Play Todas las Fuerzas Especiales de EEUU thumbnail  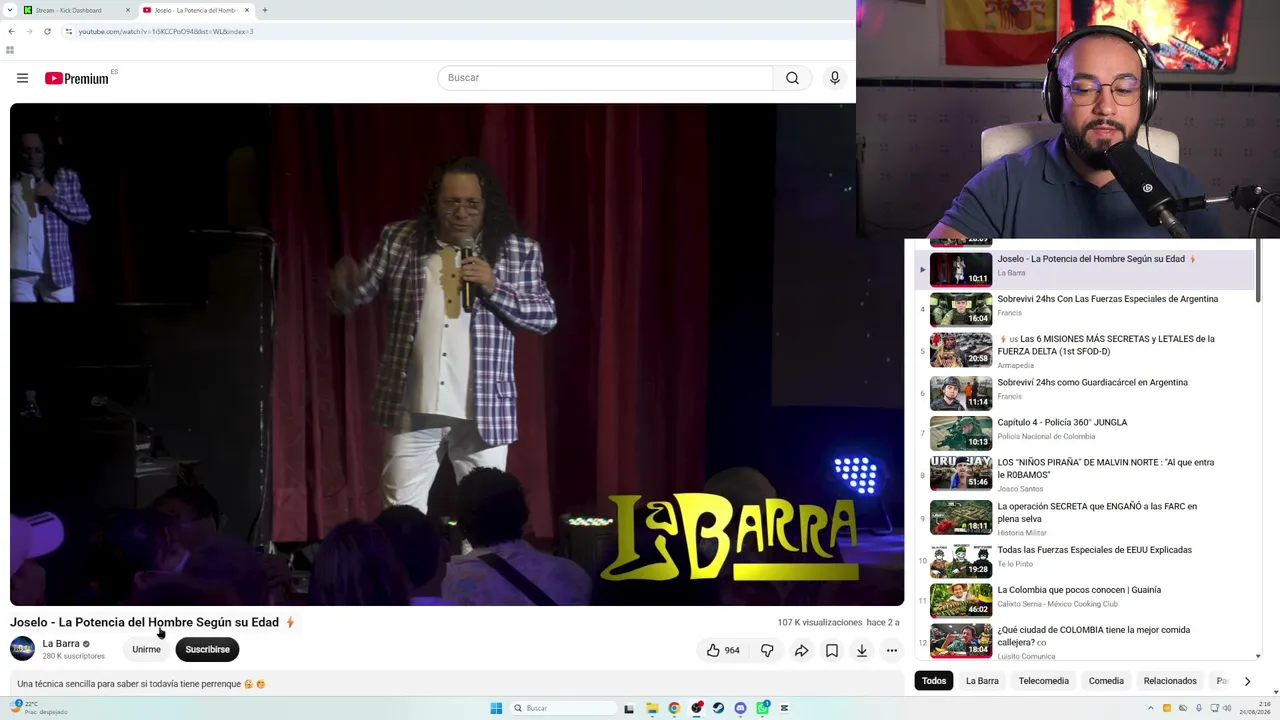[x=961, y=561]
